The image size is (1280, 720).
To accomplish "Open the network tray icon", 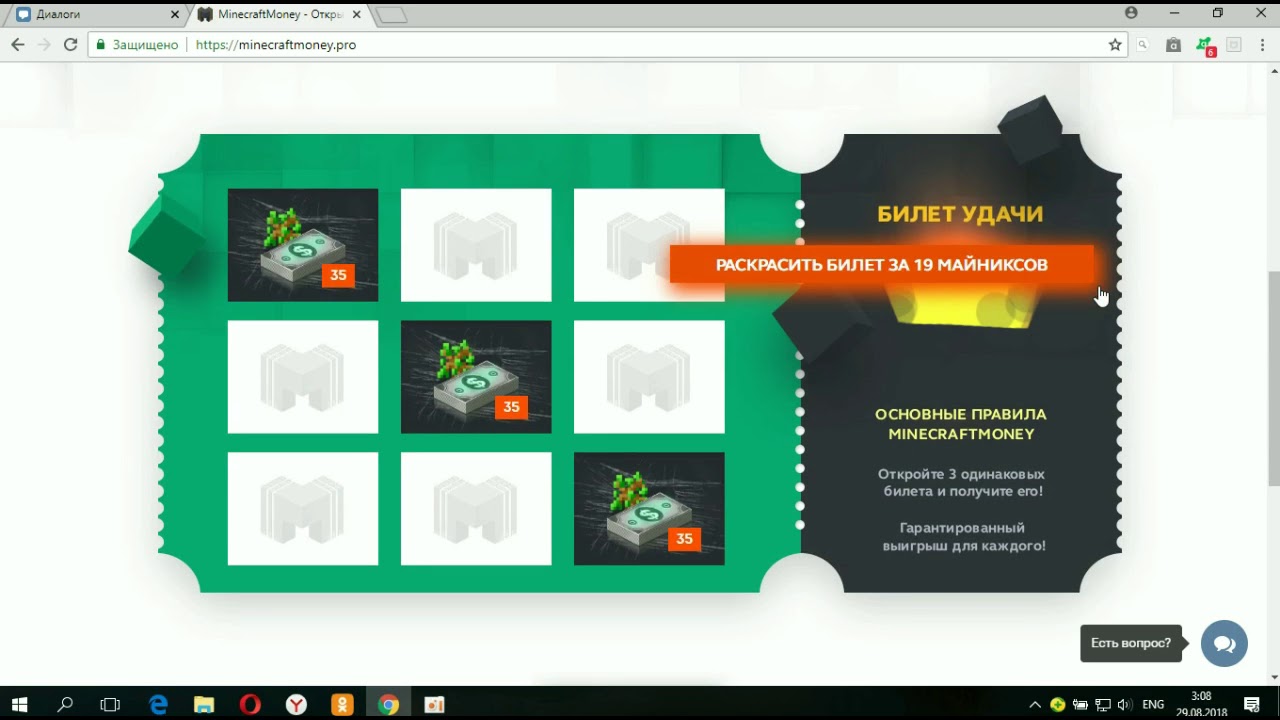I will point(1103,704).
